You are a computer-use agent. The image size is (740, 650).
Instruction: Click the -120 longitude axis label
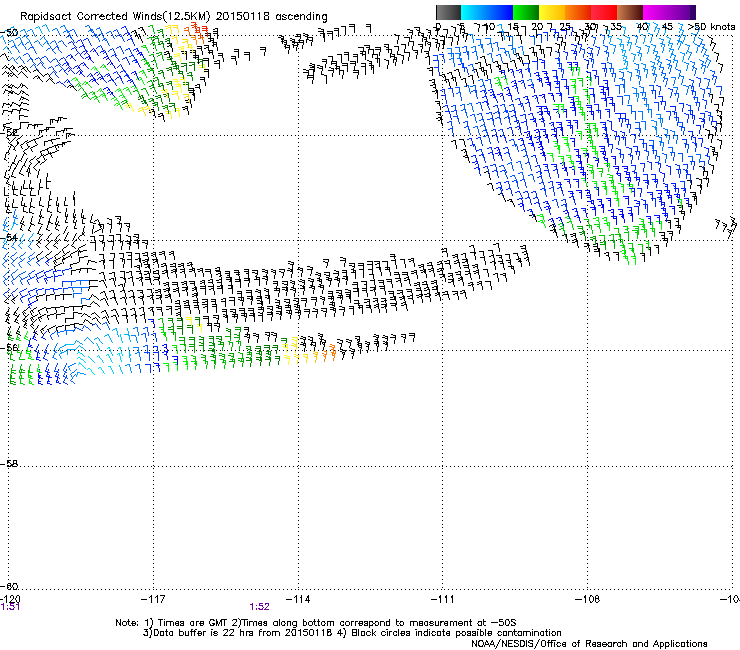click(10, 599)
